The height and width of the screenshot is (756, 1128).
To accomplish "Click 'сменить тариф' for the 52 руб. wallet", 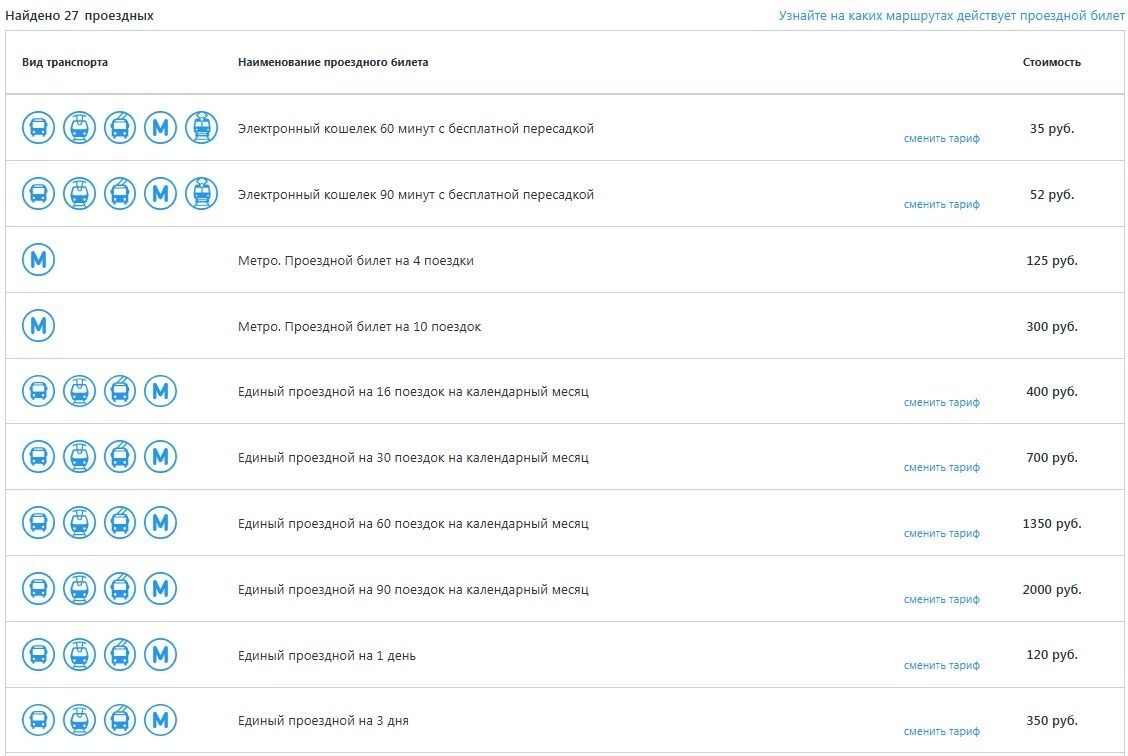I will click(942, 205).
